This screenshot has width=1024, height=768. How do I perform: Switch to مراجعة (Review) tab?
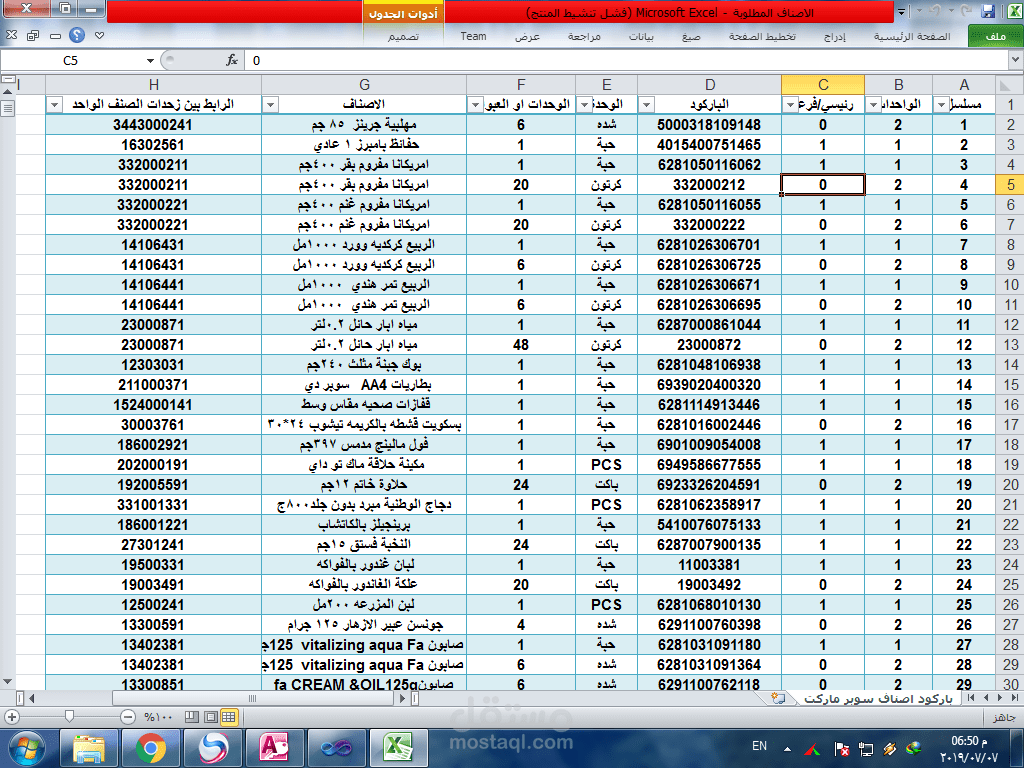[x=584, y=37]
